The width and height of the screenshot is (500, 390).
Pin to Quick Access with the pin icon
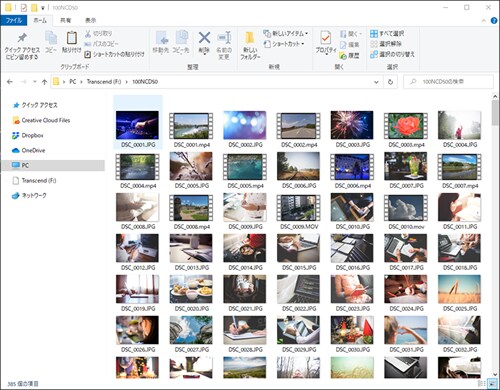click(x=22, y=38)
